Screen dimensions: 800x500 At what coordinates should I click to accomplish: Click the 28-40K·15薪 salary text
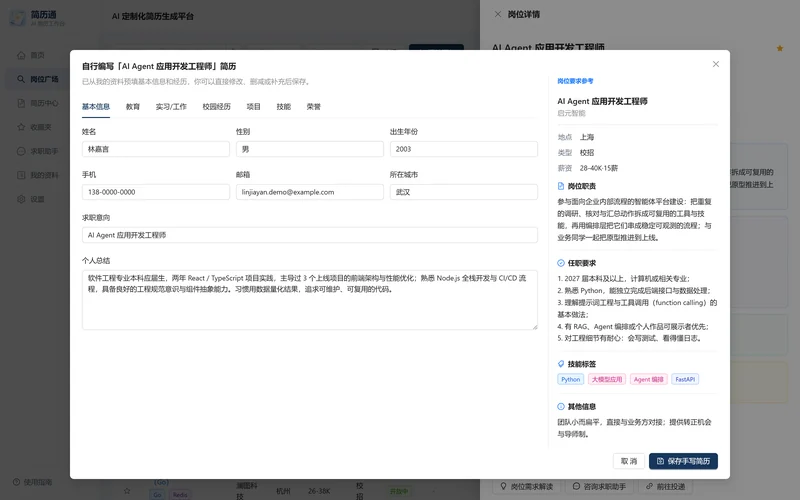pyautogui.click(x=598, y=168)
